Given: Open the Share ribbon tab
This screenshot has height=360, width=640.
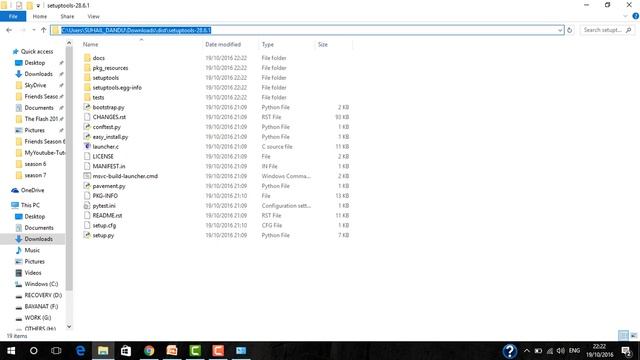Looking at the screenshot, I should (67, 16).
